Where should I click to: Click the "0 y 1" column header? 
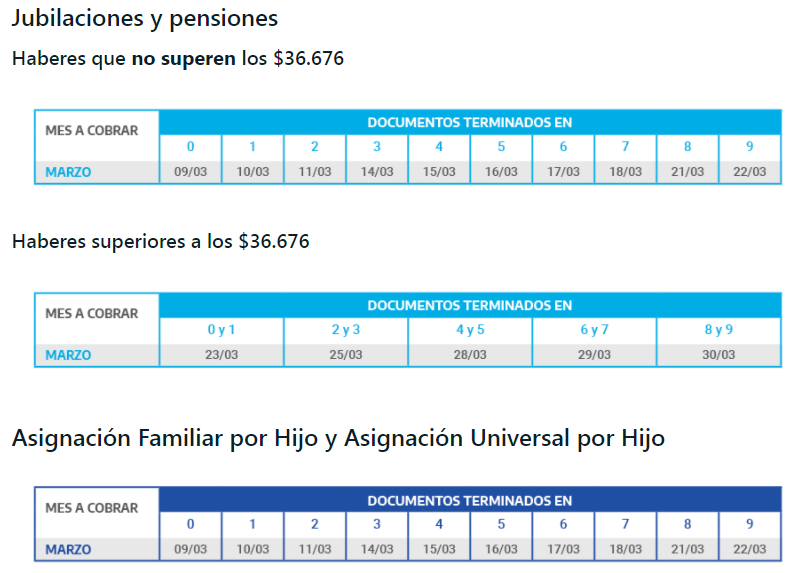coord(221,330)
